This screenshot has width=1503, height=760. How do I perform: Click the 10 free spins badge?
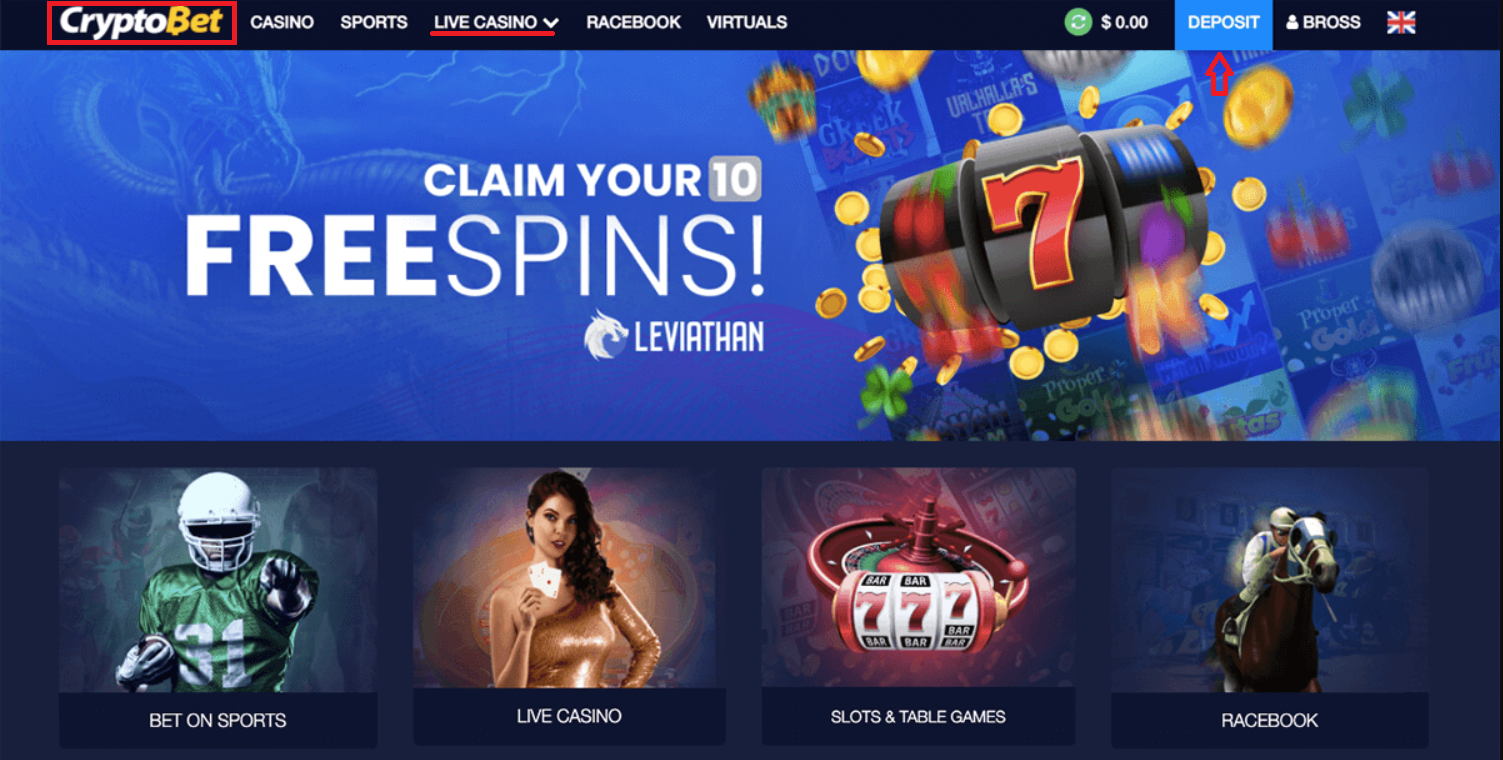click(735, 179)
